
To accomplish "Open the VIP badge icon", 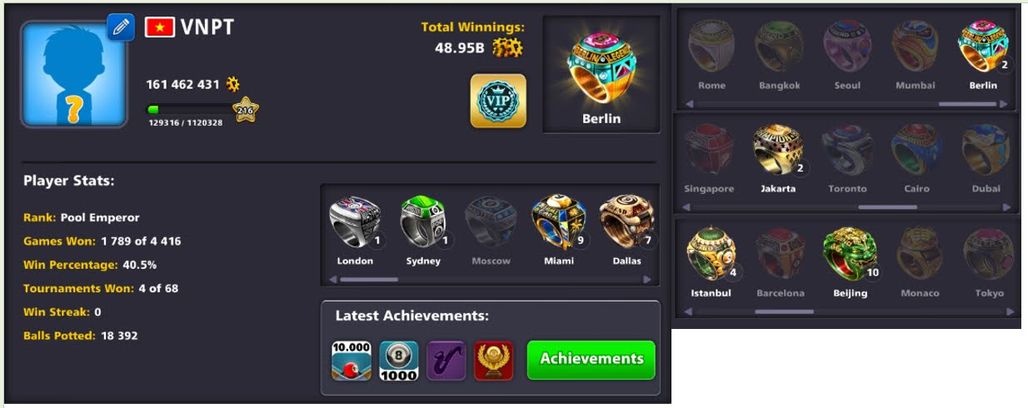I will (x=498, y=100).
